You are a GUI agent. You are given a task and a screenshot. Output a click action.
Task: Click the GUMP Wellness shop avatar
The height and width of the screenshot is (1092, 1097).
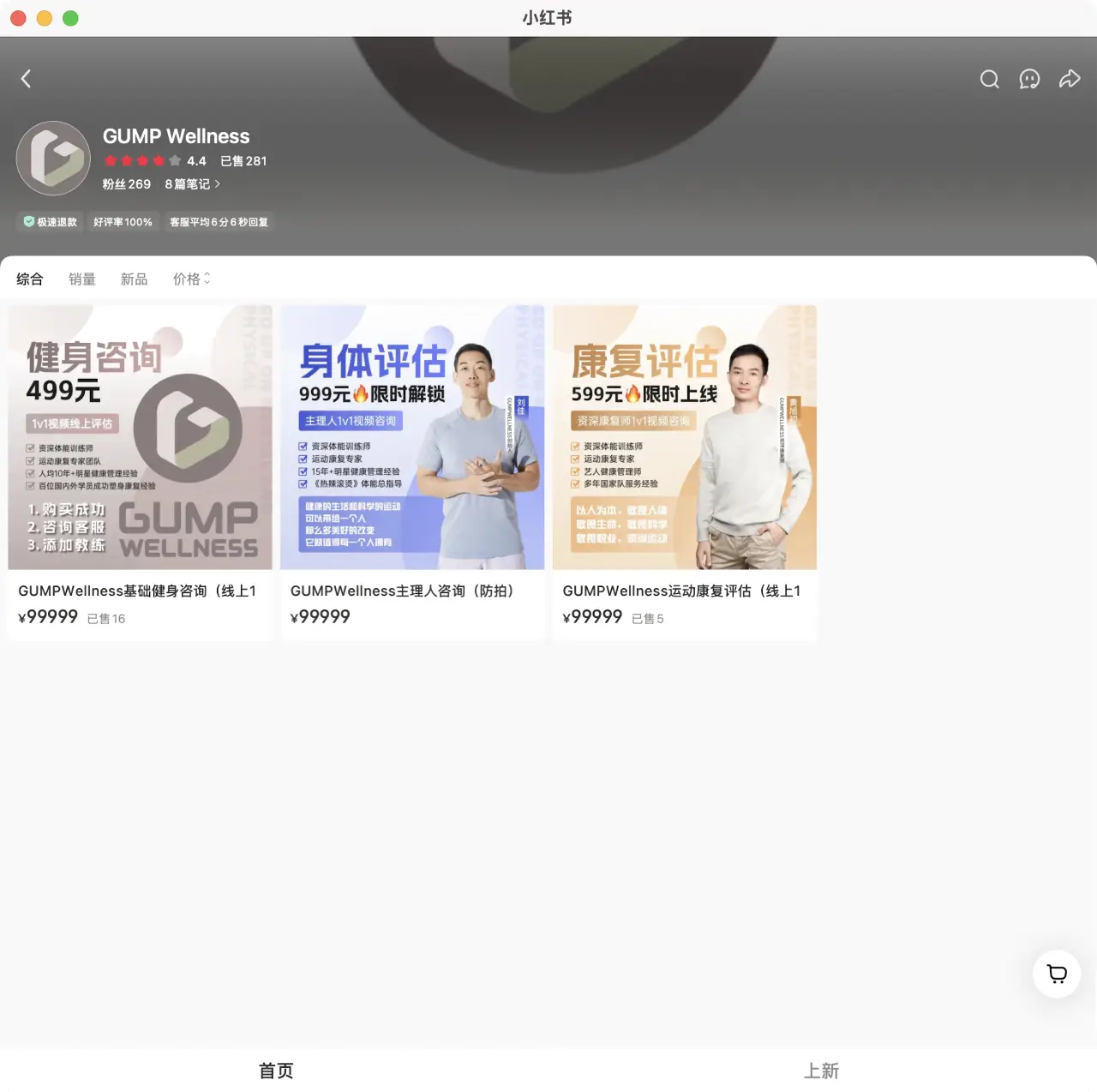pos(53,158)
